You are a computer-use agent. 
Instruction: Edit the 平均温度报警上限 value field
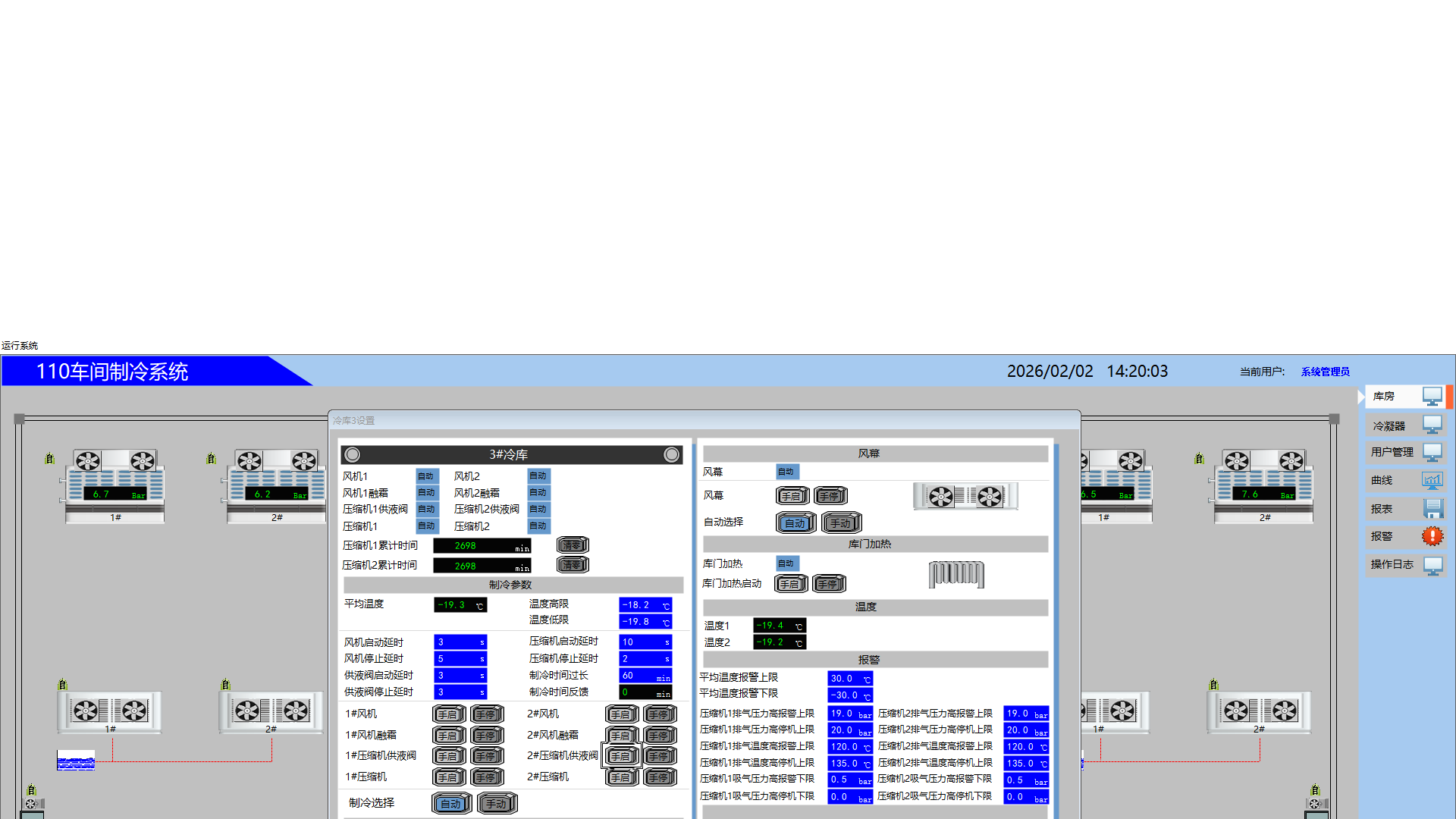pos(849,679)
